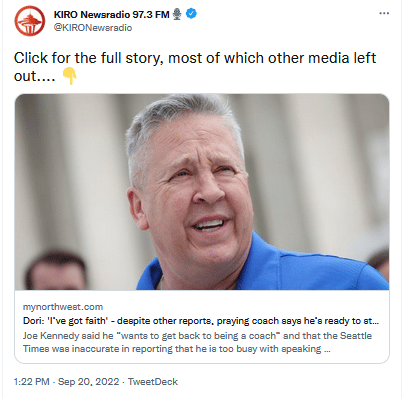Open the three-dot more options menu

click(384, 13)
